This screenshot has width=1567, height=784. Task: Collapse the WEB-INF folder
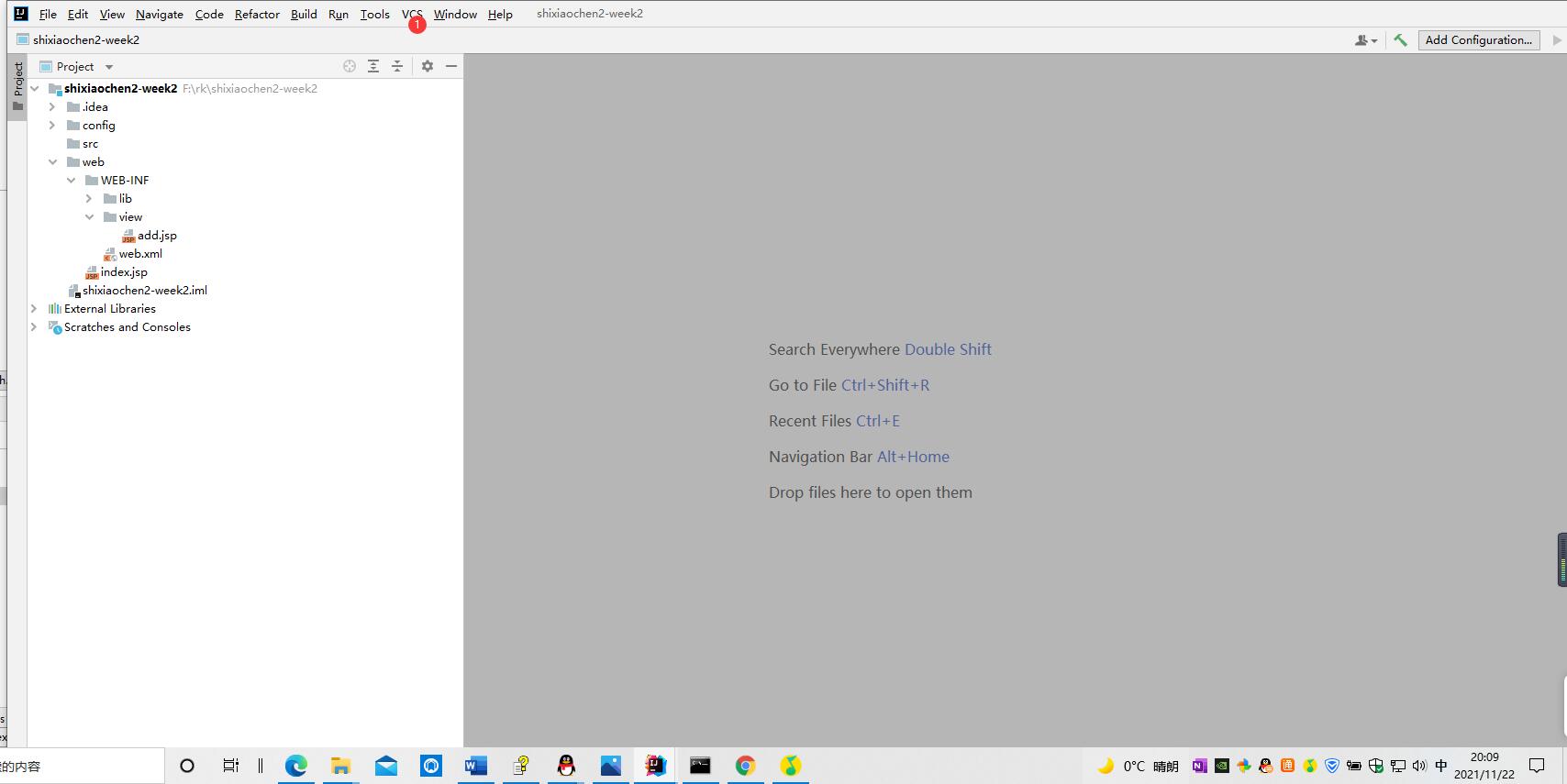coord(71,181)
